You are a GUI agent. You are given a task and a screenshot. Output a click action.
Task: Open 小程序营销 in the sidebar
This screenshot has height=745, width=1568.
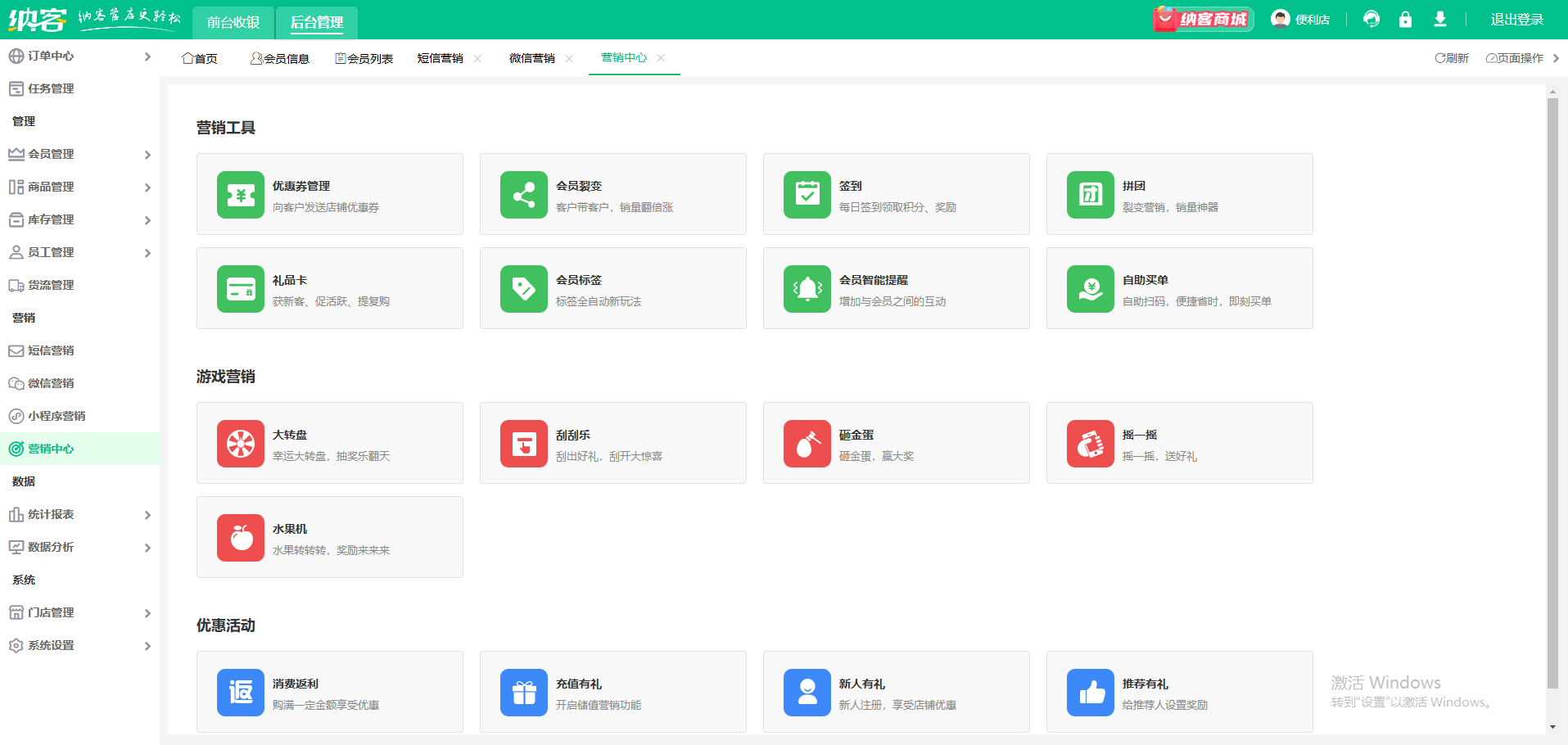click(x=79, y=416)
